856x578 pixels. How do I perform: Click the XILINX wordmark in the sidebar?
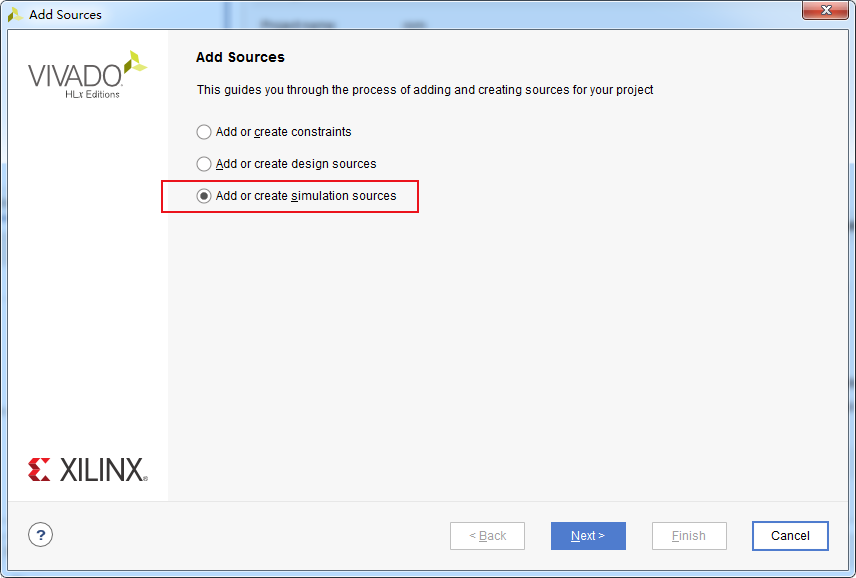103,470
